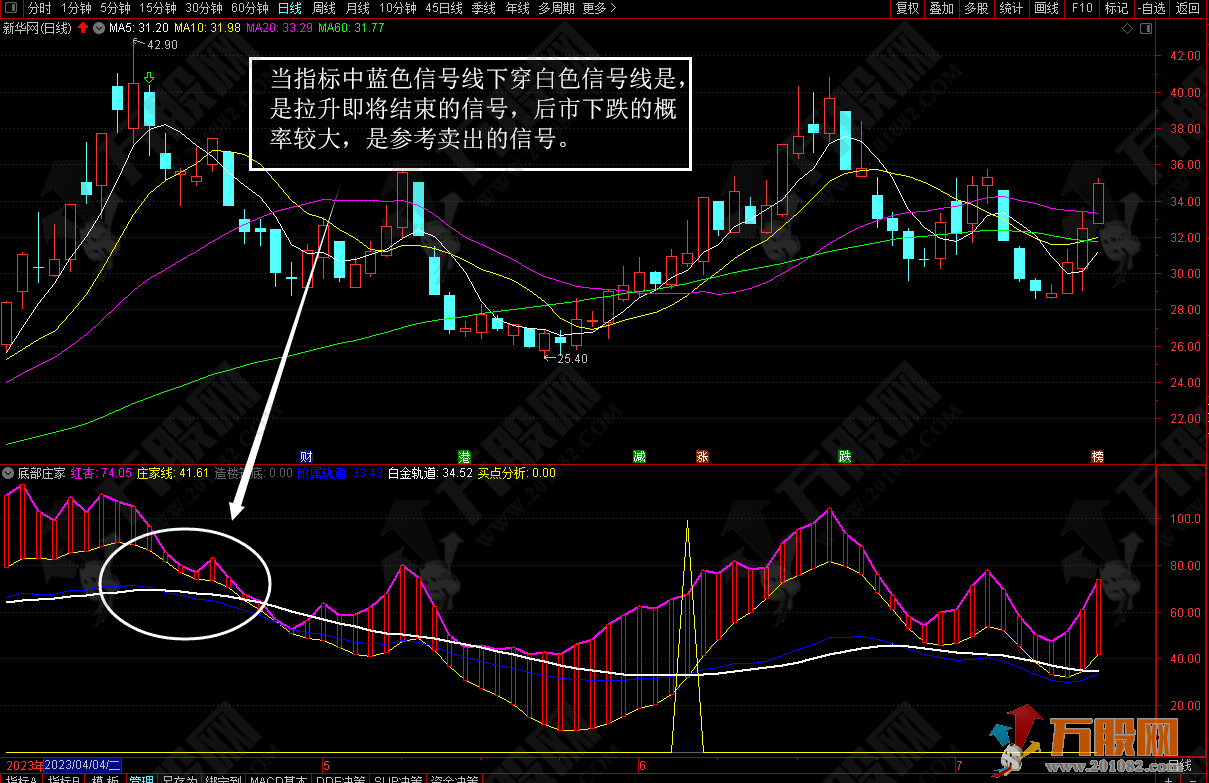Click the 叠加 overlay button
This screenshot has height=783, width=1209.
tap(942, 8)
